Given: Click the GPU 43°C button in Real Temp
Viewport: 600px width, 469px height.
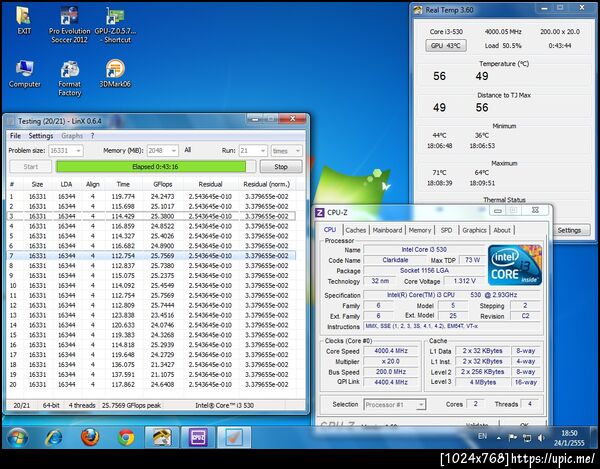Looking at the screenshot, I should (x=446, y=46).
